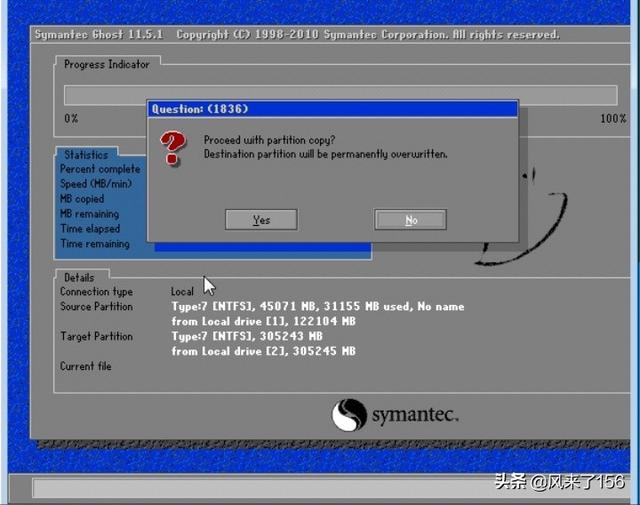Click the 'Connection type' label
Image resolution: width=640 pixels, height=505 pixels.
(96, 291)
